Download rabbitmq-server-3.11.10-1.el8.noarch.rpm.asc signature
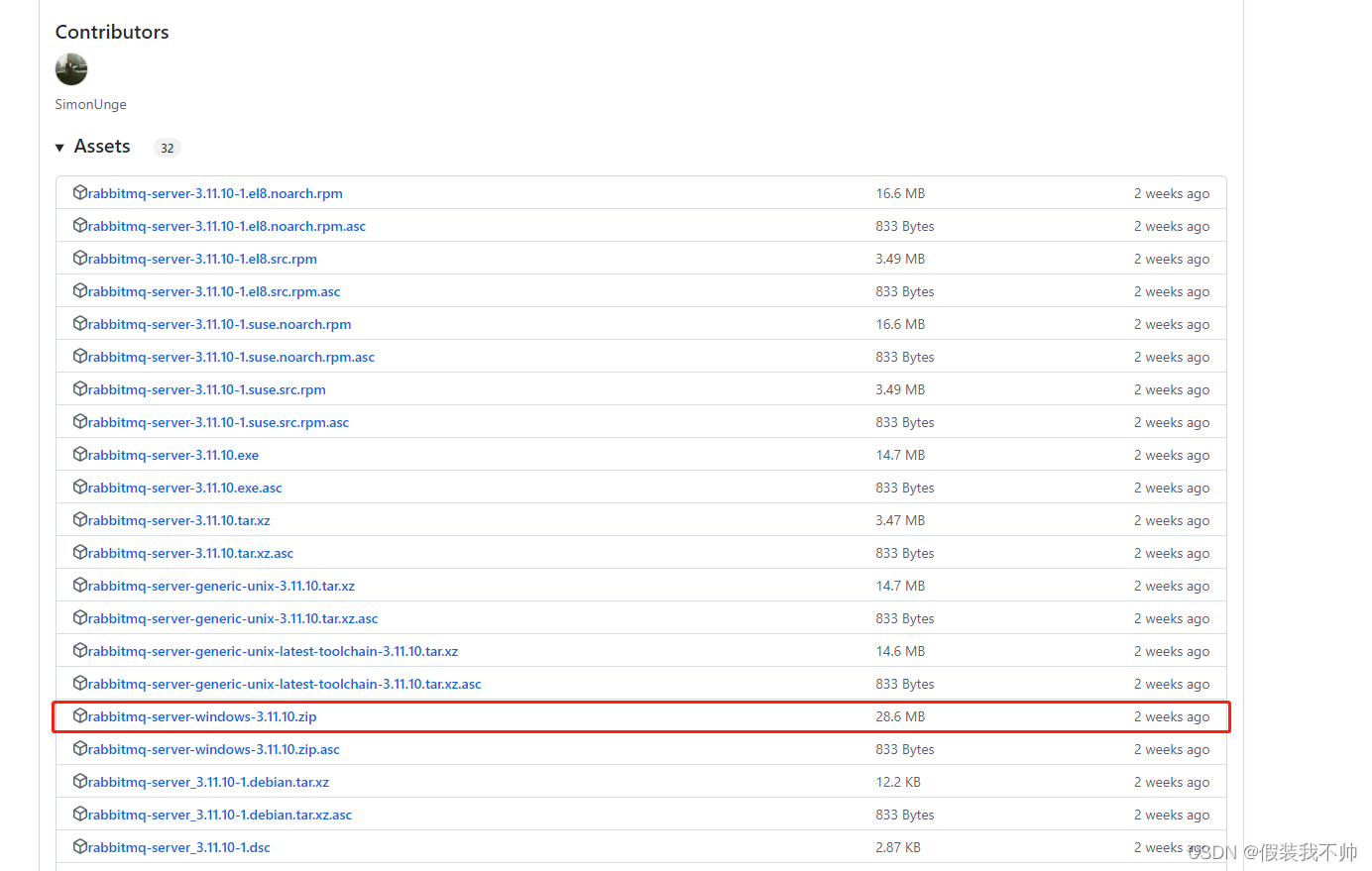Screen dimensions: 1372x871 point(227,226)
